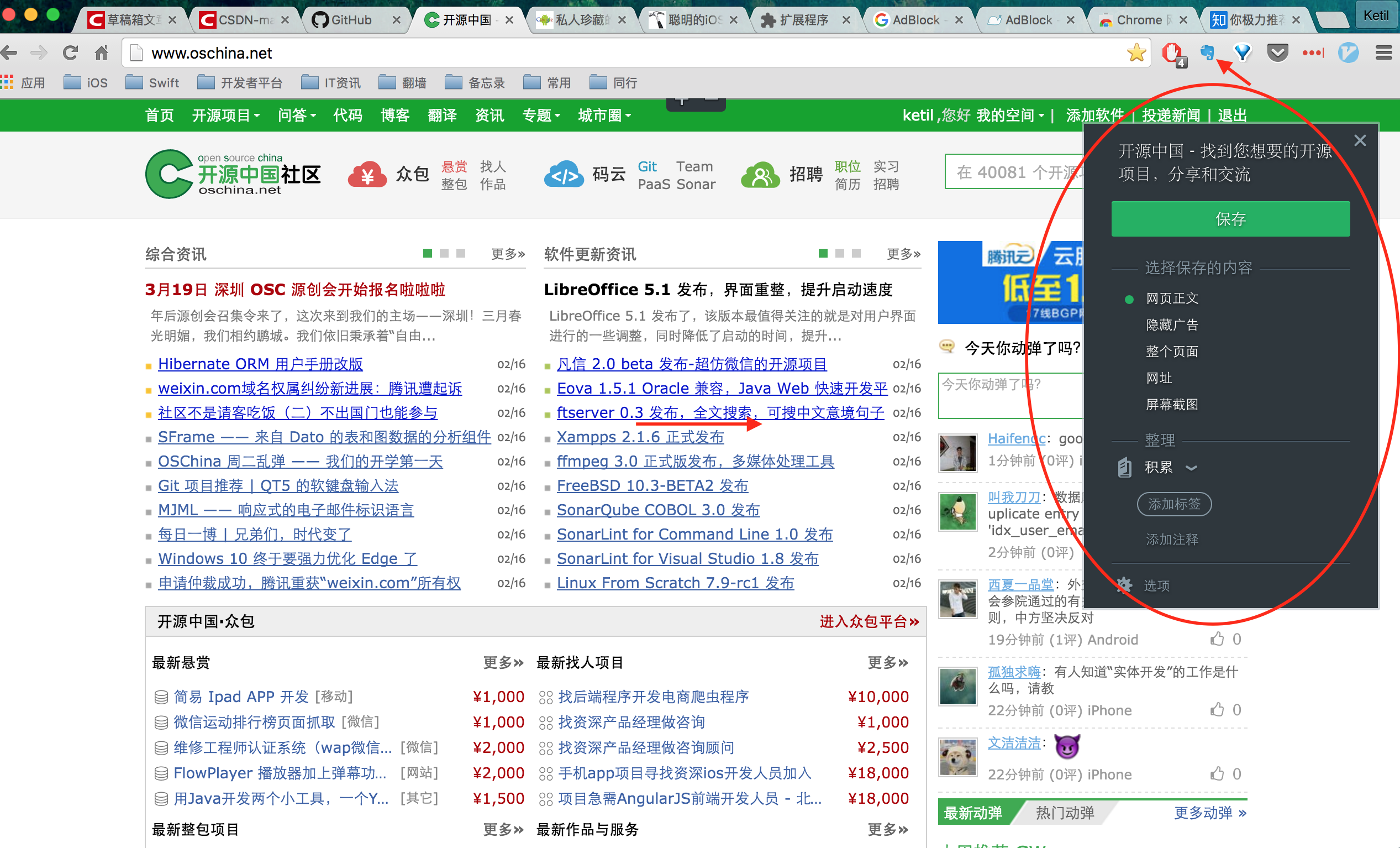1400x848 pixels.
Task: Click the green 保存 button
Action: coord(1231,219)
